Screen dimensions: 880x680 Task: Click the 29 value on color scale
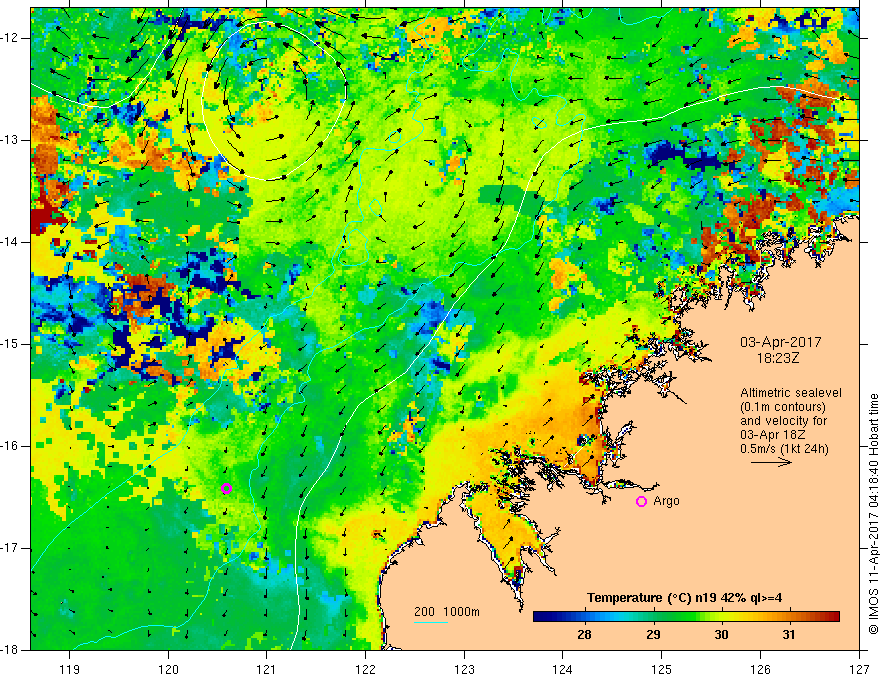pos(653,635)
